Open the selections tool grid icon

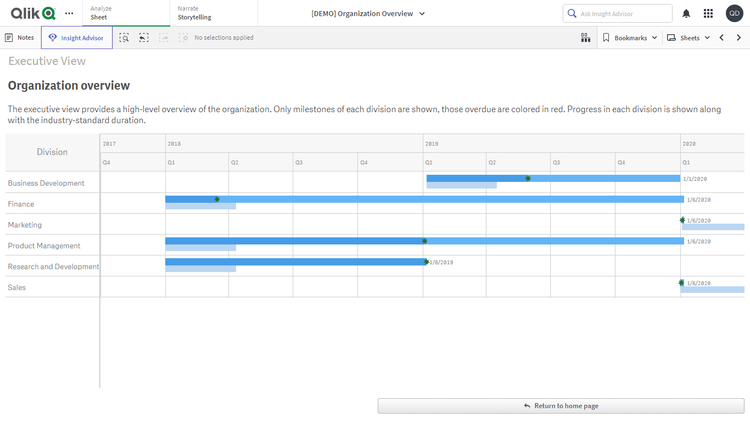(585, 37)
